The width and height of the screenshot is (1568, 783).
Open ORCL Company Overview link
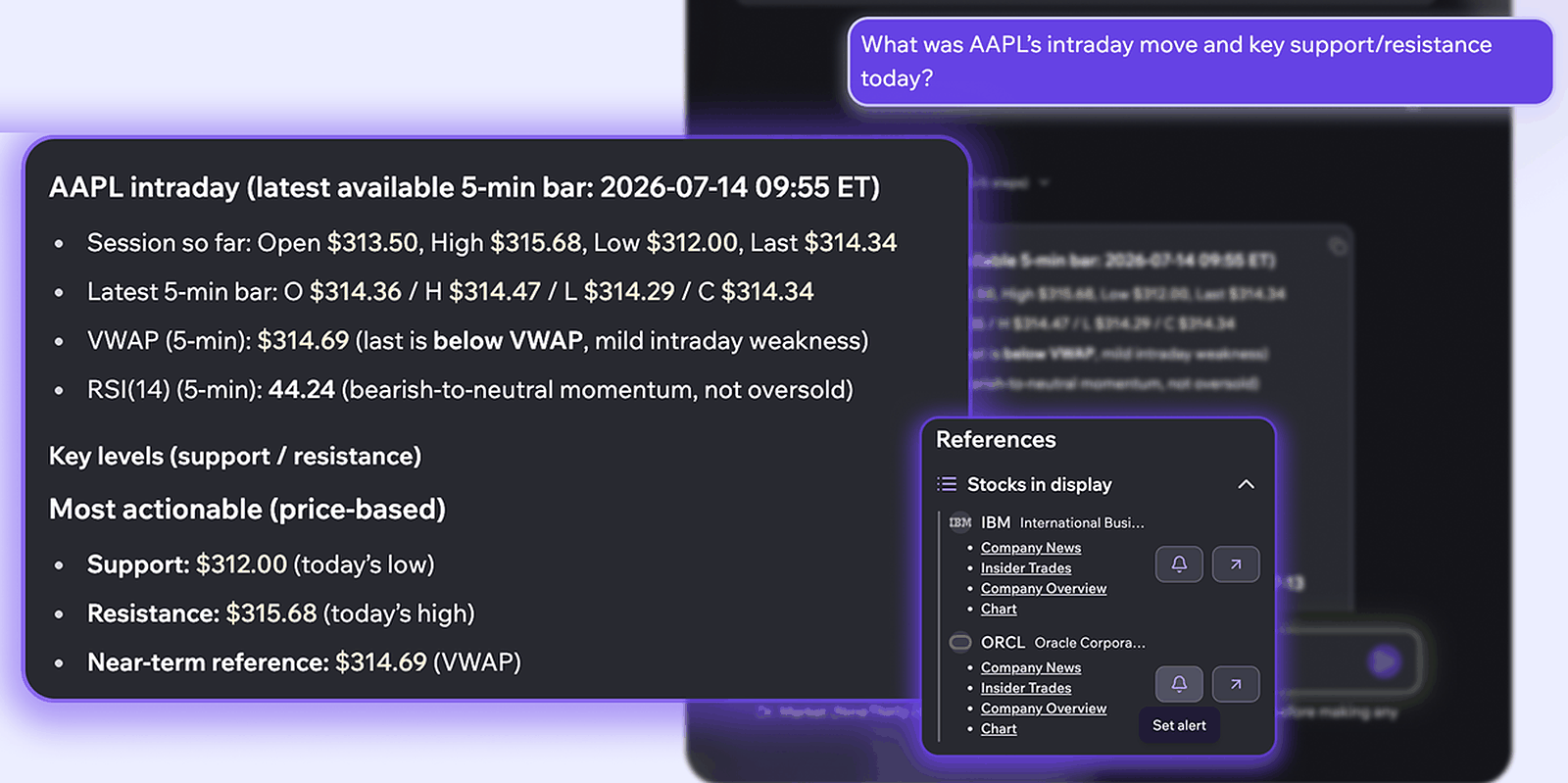point(1044,709)
